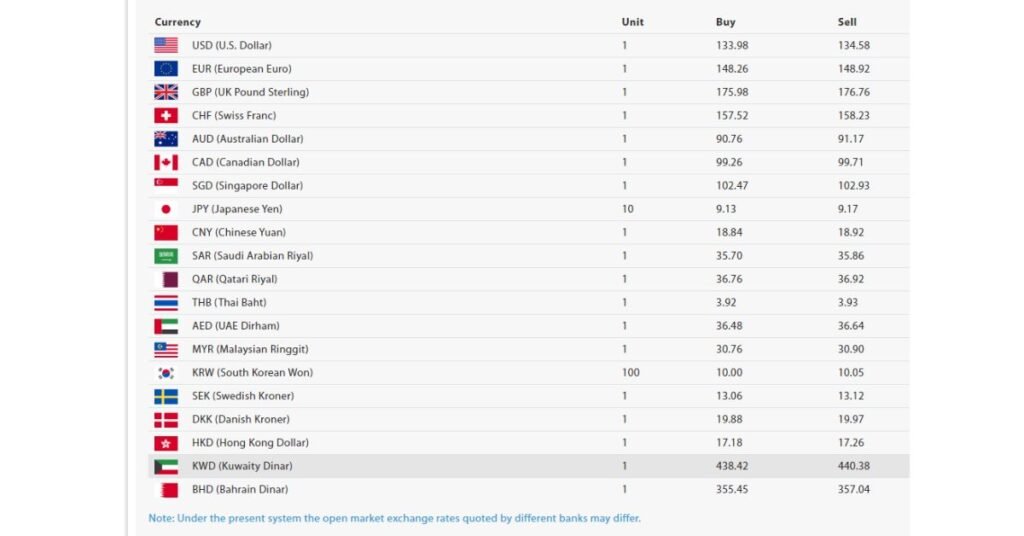Click the United States flag icon
Image resolution: width=1024 pixels, height=536 pixels.
pyautogui.click(x=166, y=45)
